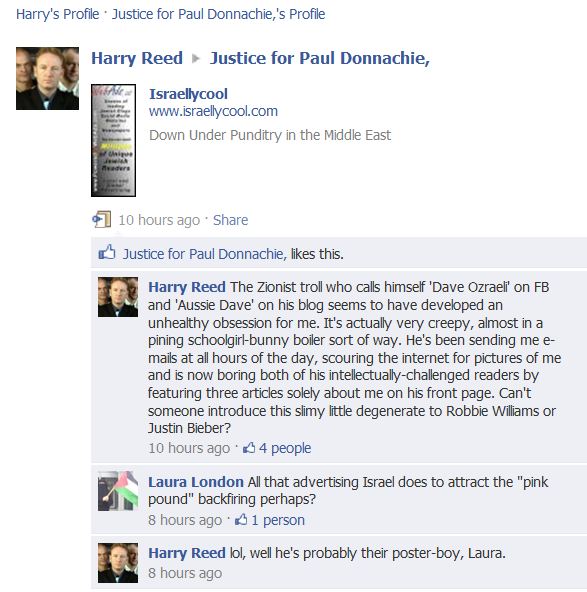This screenshot has height=592, width=587.
Task: Click Harry Reed's large profile photo
Action: (x=48, y=79)
